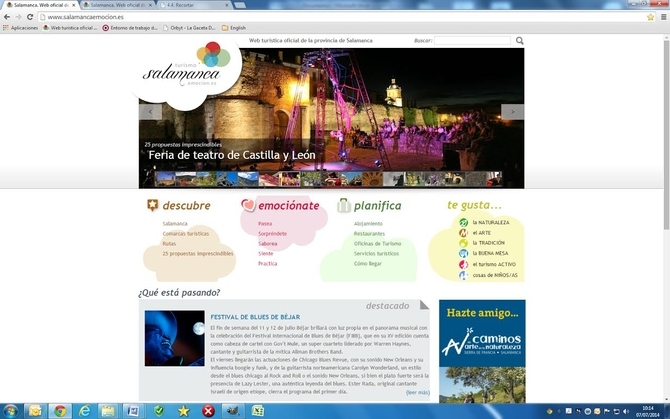This screenshot has height=419, width=670.
Task: Click the la NATURALEZA icon
Action: 463,222
